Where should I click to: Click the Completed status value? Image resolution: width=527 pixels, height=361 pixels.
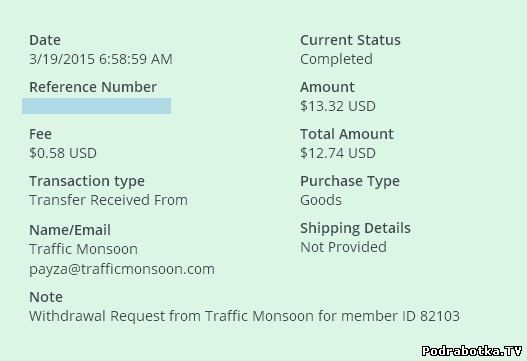pyautogui.click(x=336, y=59)
